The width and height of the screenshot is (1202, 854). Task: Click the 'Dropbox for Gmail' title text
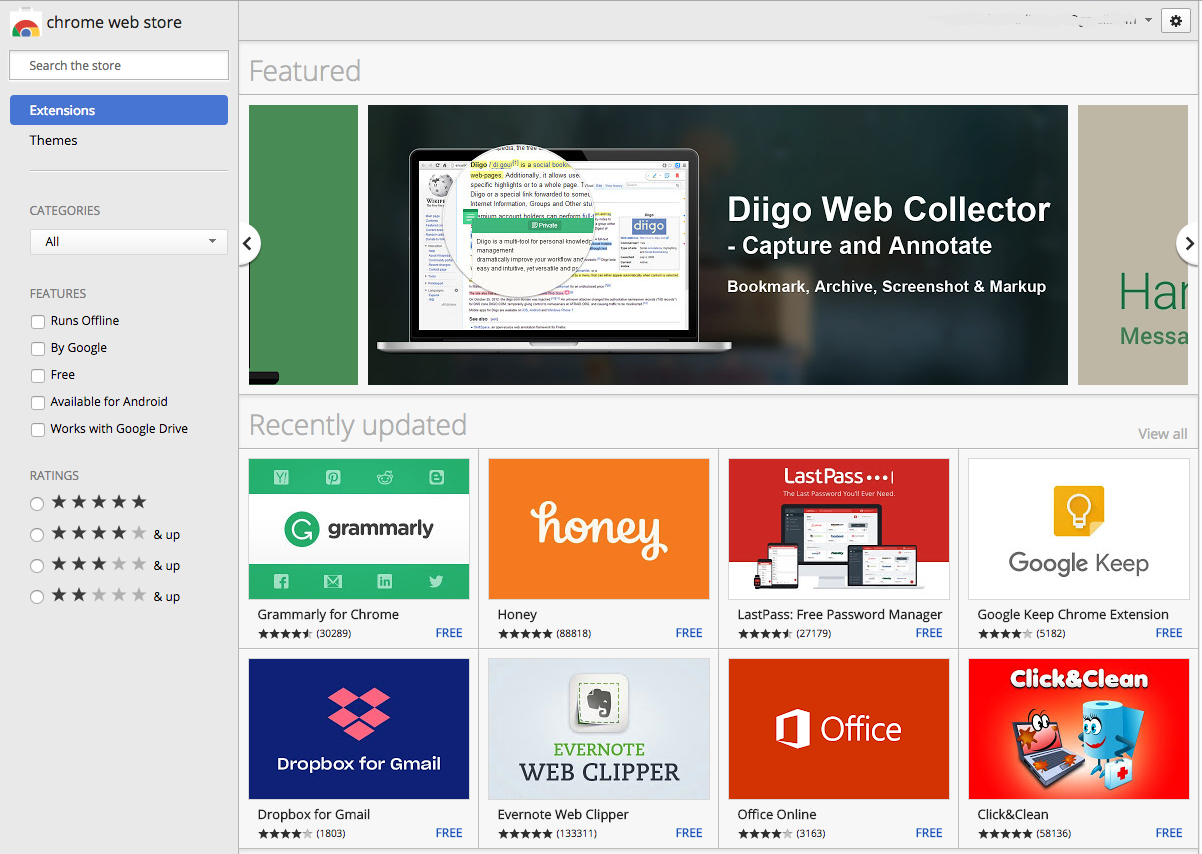(314, 814)
